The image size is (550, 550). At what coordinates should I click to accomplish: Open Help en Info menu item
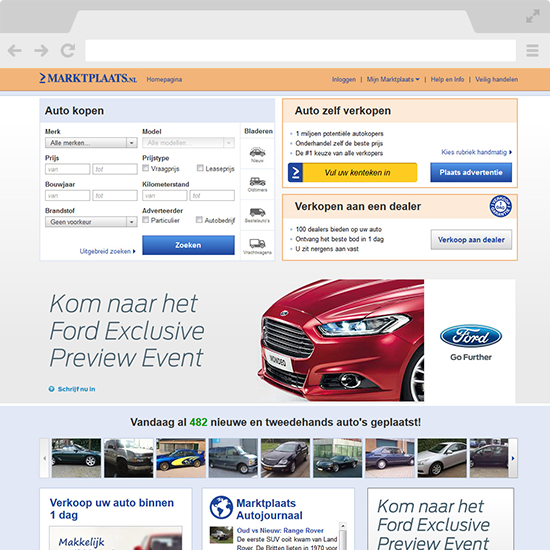[447, 79]
